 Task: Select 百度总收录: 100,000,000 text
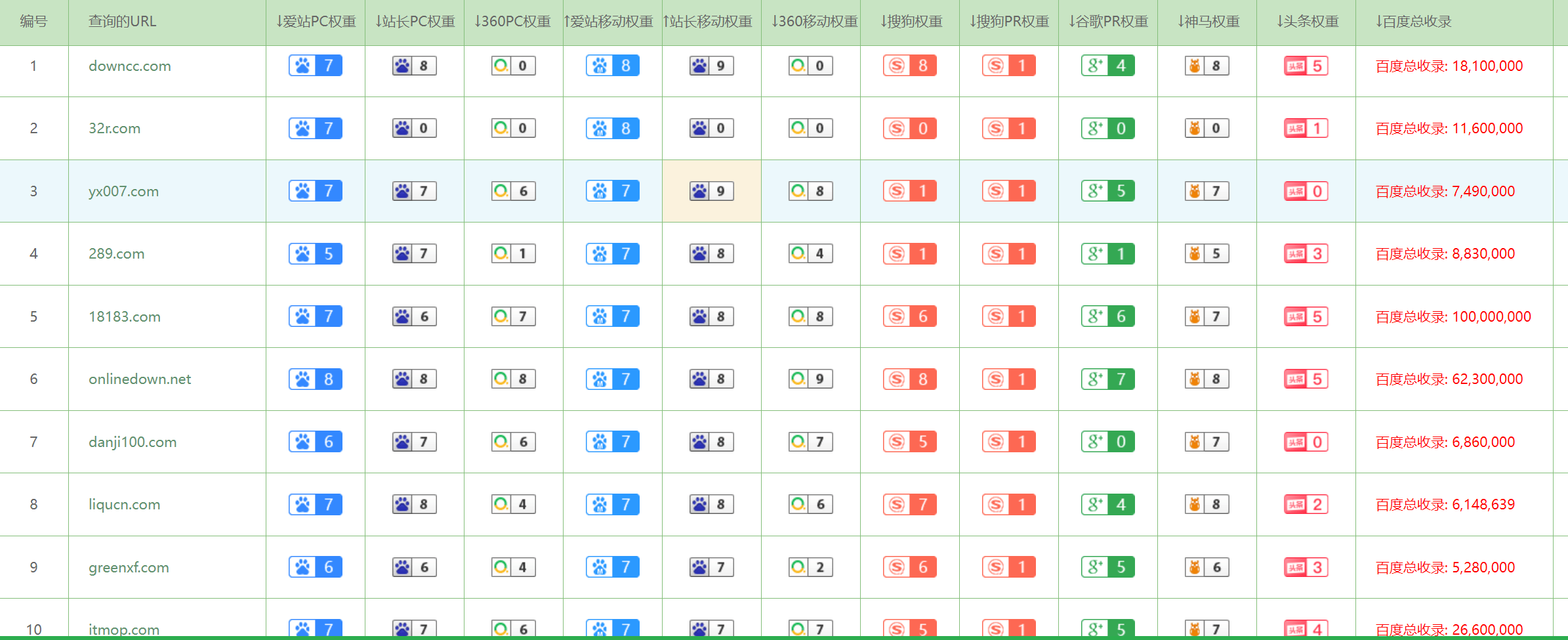tap(1453, 316)
